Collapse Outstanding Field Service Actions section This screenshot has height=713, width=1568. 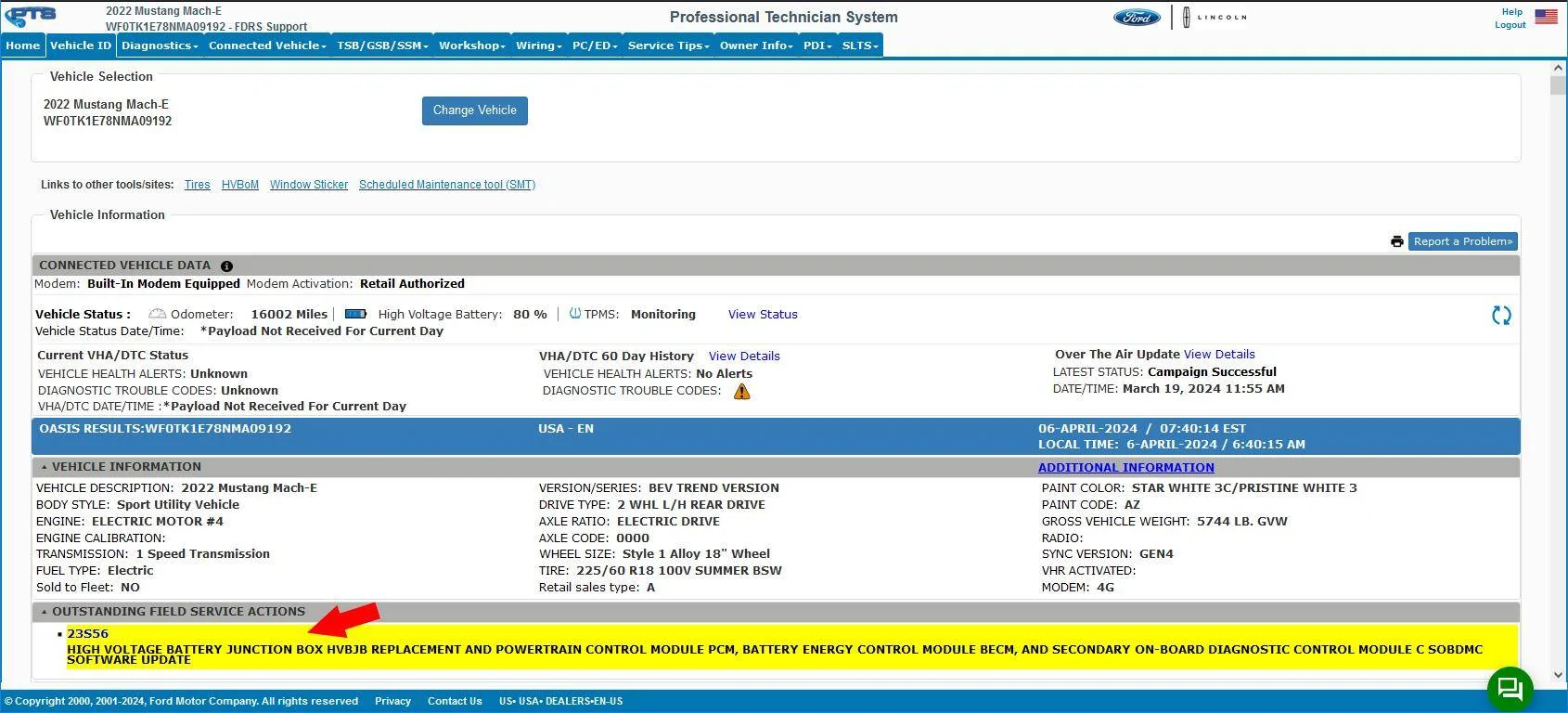(44, 612)
